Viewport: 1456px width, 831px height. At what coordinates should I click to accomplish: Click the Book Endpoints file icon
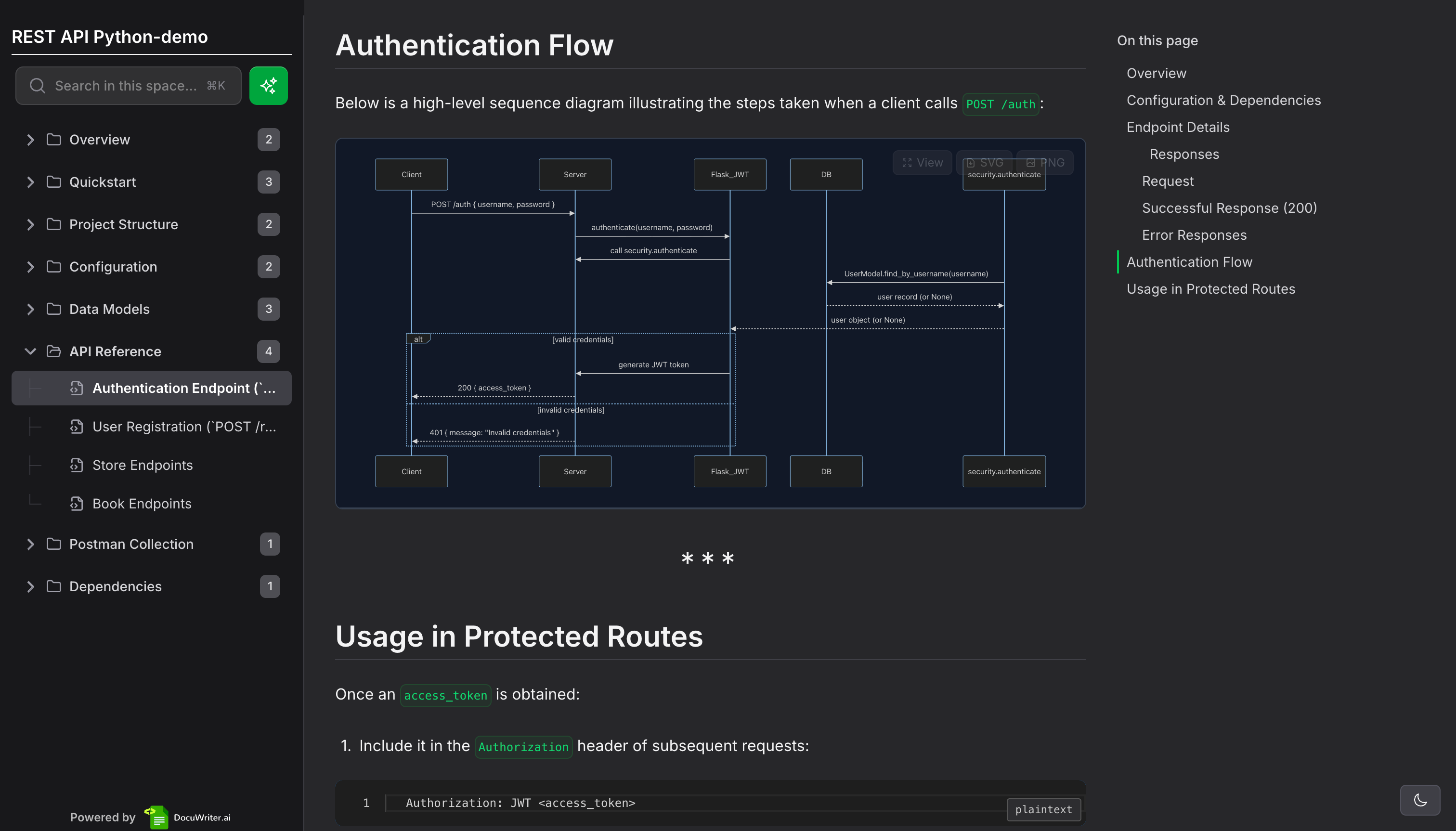pyautogui.click(x=77, y=504)
